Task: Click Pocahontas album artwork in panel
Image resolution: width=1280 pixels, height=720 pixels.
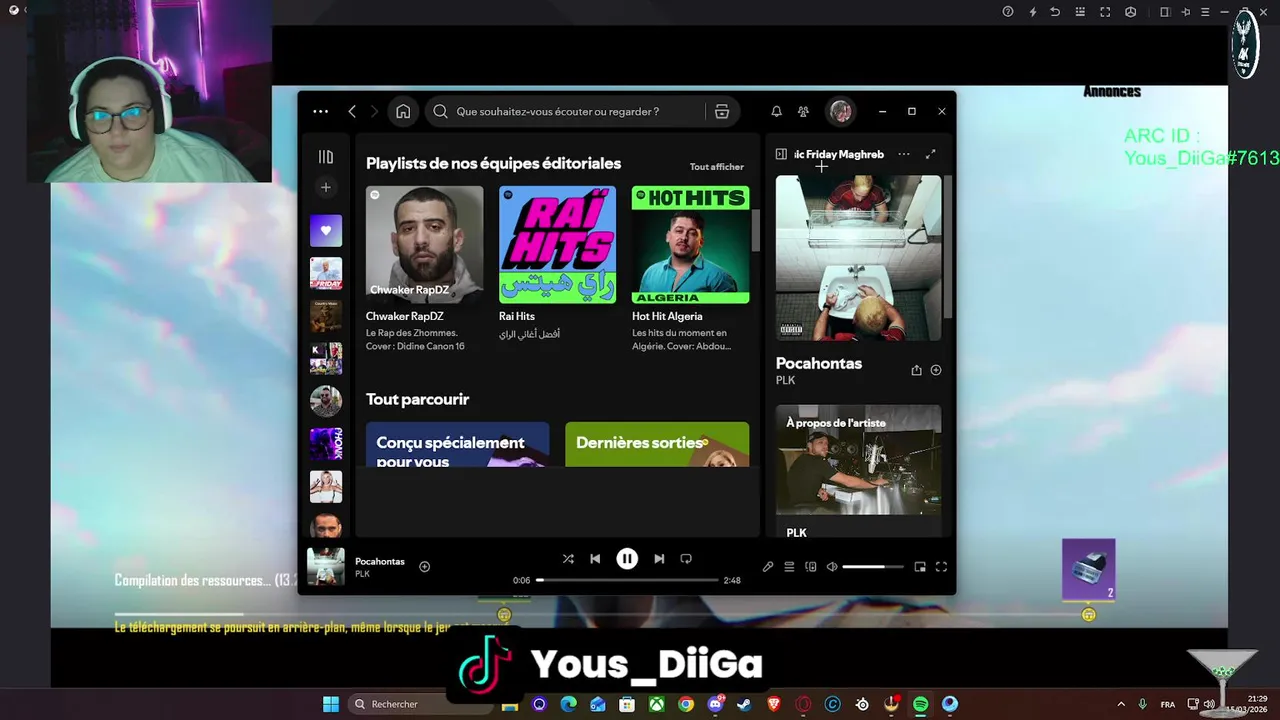Action: [x=858, y=258]
